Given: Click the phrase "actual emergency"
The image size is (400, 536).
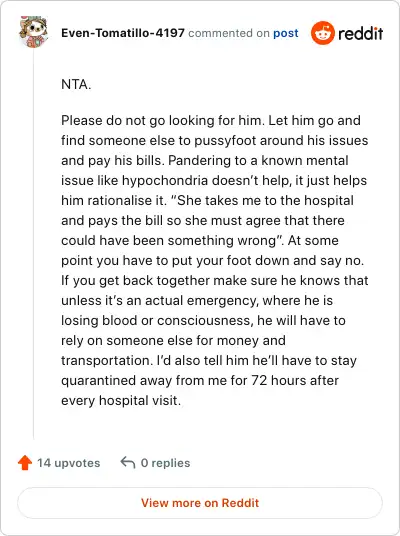Looking at the screenshot, I should (x=199, y=301).
